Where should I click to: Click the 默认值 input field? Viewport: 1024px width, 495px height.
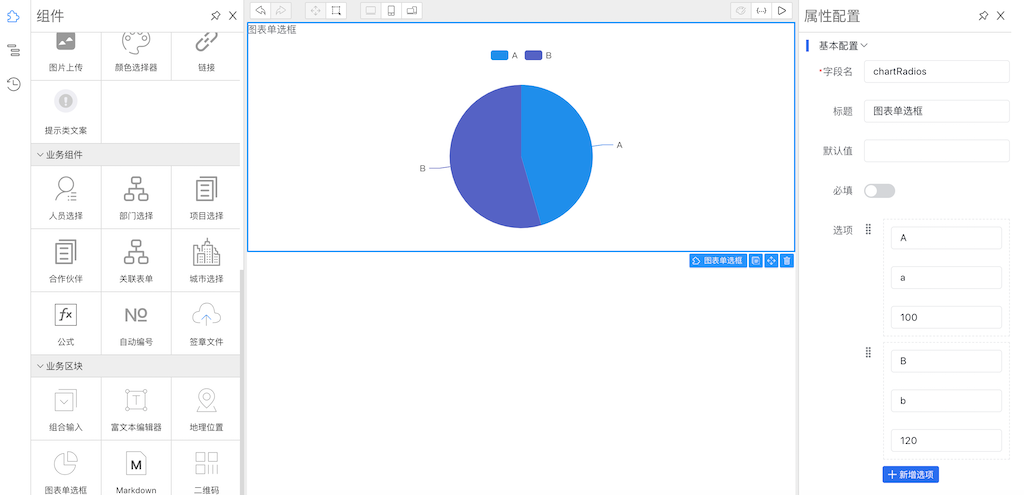(x=936, y=151)
